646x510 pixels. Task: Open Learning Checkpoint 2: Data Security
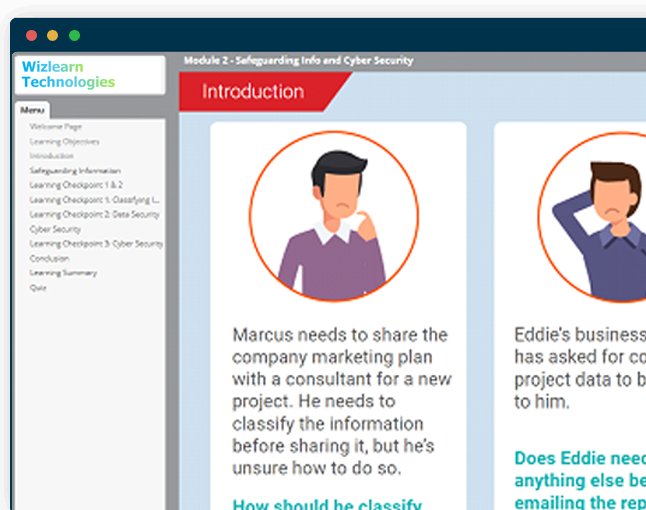click(94, 214)
